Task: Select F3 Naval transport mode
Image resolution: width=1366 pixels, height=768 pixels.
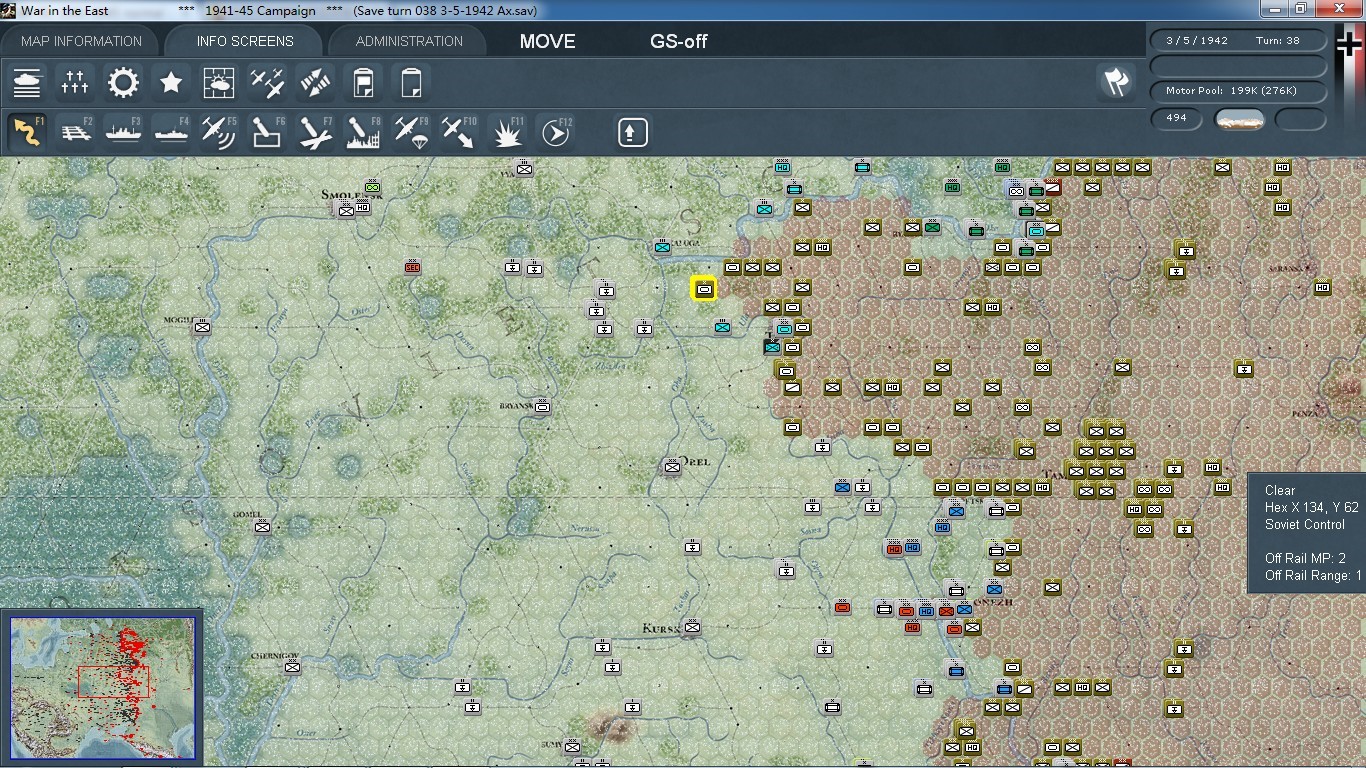Action: pos(123,132)
